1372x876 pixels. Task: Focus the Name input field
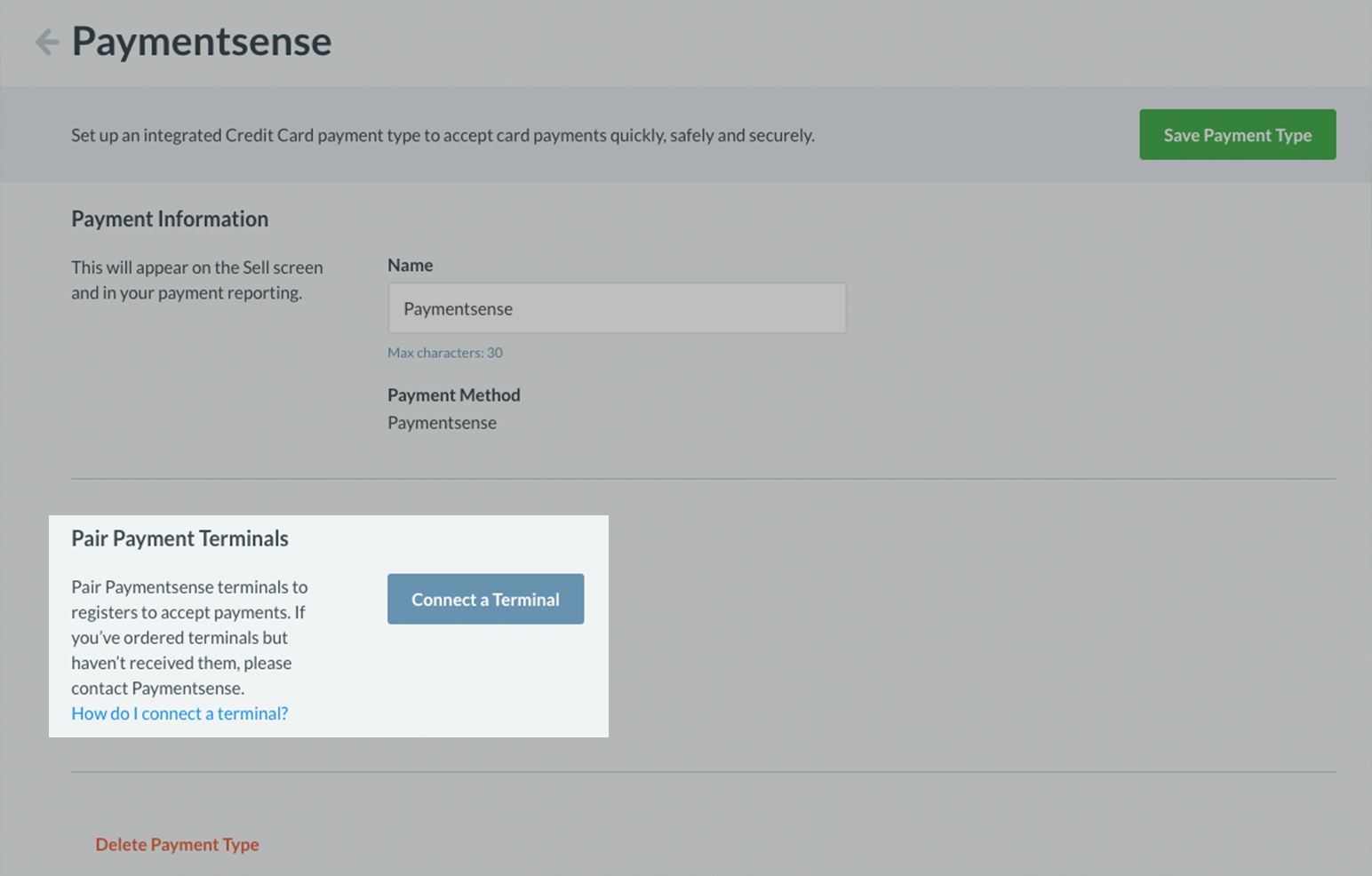(x=617, y=308)
